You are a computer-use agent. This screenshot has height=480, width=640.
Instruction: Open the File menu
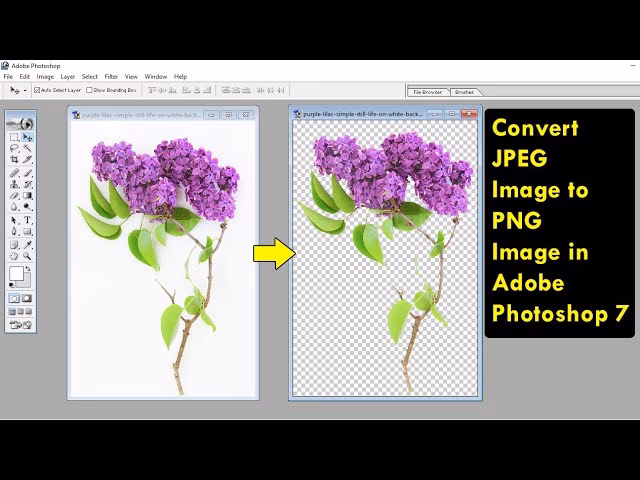tap(8, 76)
